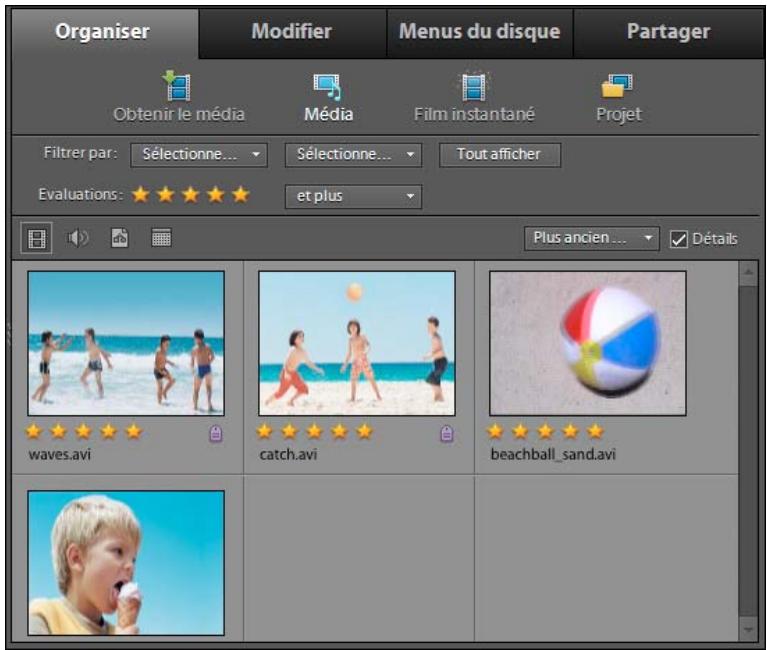Image resolution: width=767 pixels, height=650 pixels.
Task: Click the catch.avi file name
Action: (288, 455)
